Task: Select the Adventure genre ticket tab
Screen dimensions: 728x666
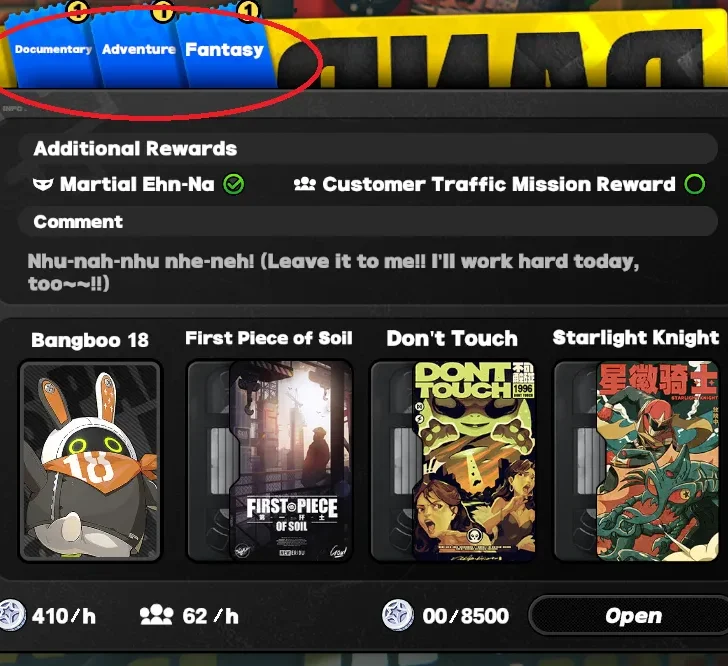Action: tap(138, 49)
